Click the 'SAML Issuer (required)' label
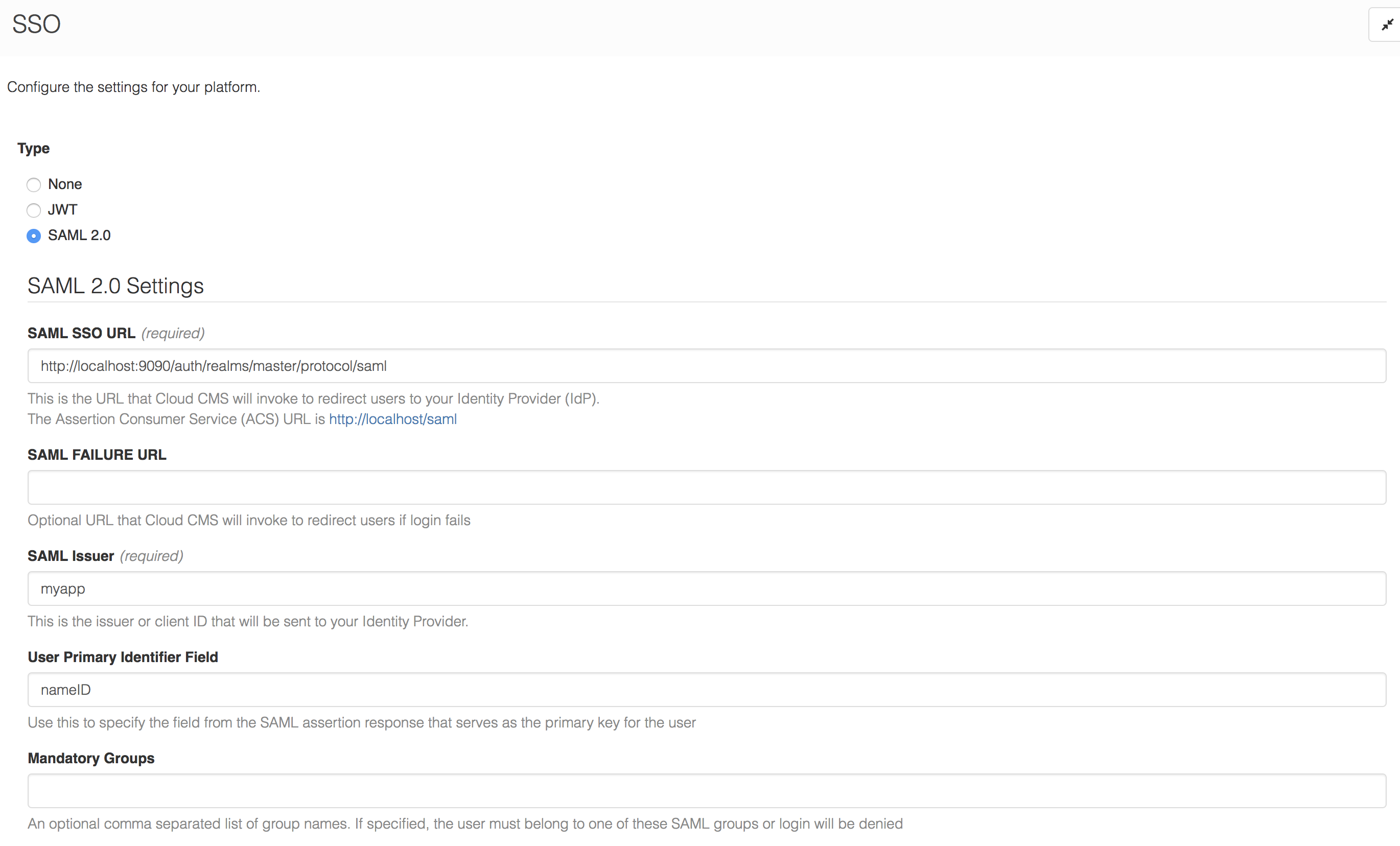The height and width of the screenshot is (846, 1400). [x=106, y=556]
